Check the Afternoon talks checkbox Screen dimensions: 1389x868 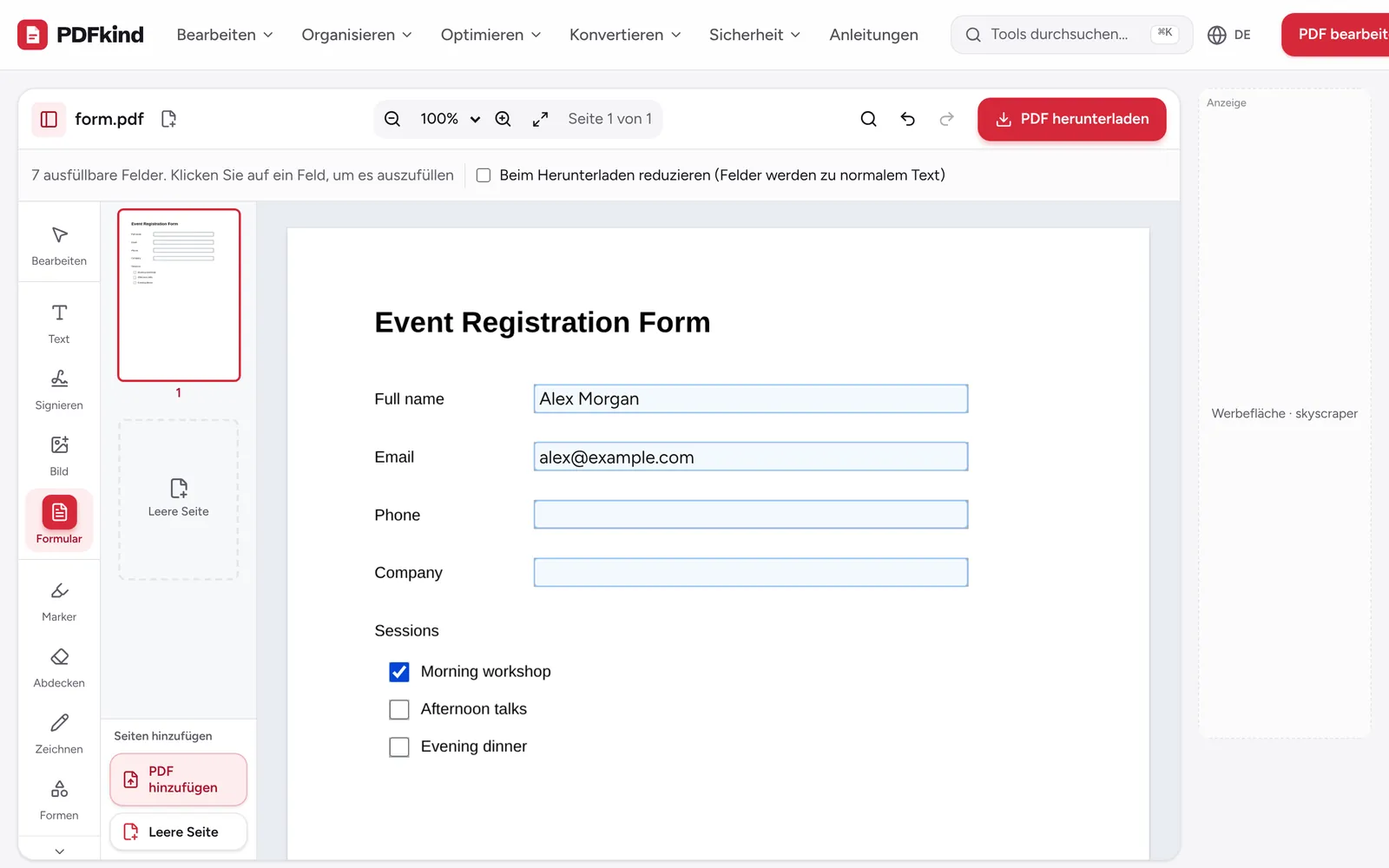pyautogui.click(x=399, y=709)
